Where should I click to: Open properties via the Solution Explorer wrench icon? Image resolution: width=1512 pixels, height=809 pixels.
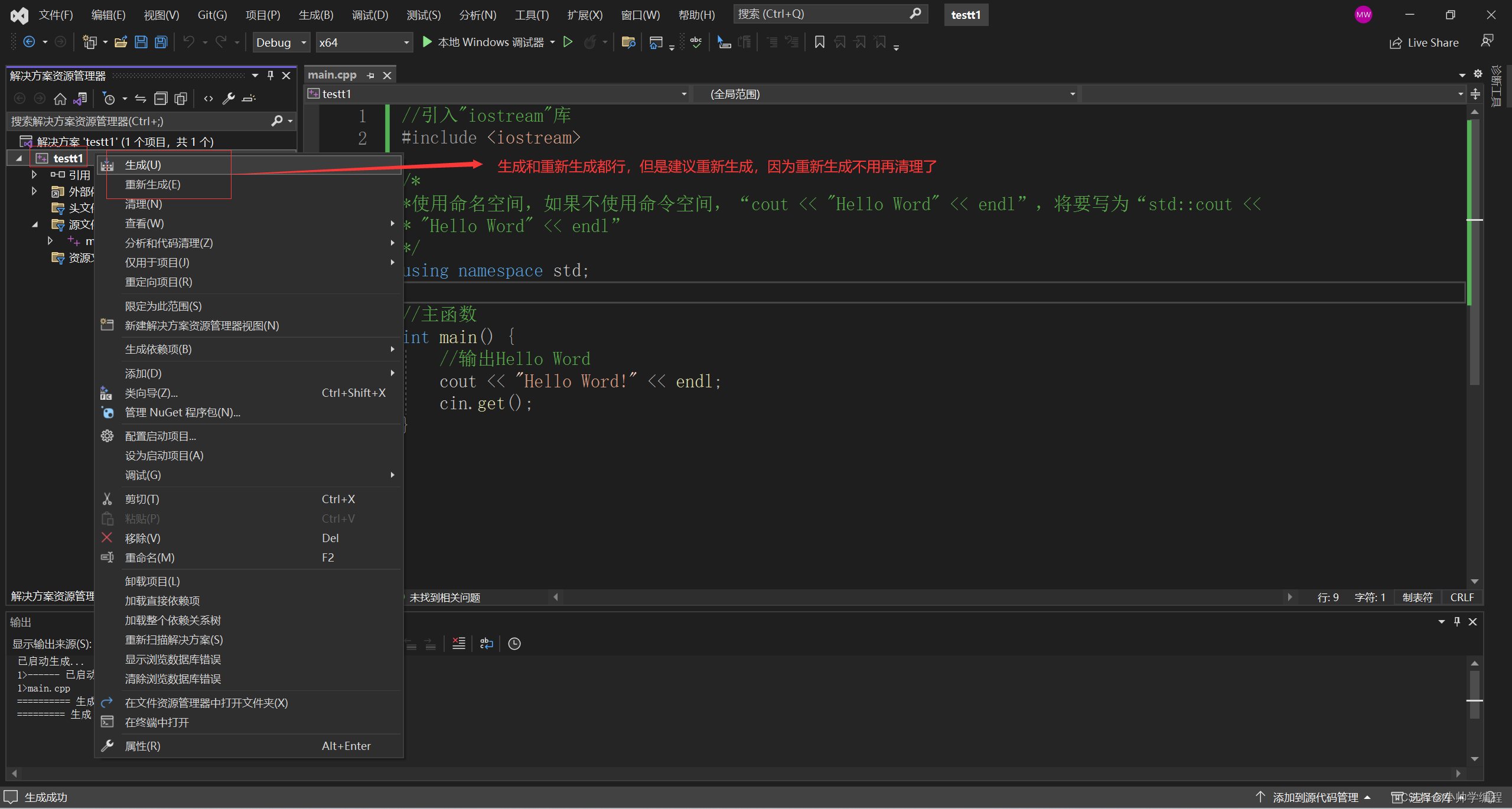click(x=229, y=98)
